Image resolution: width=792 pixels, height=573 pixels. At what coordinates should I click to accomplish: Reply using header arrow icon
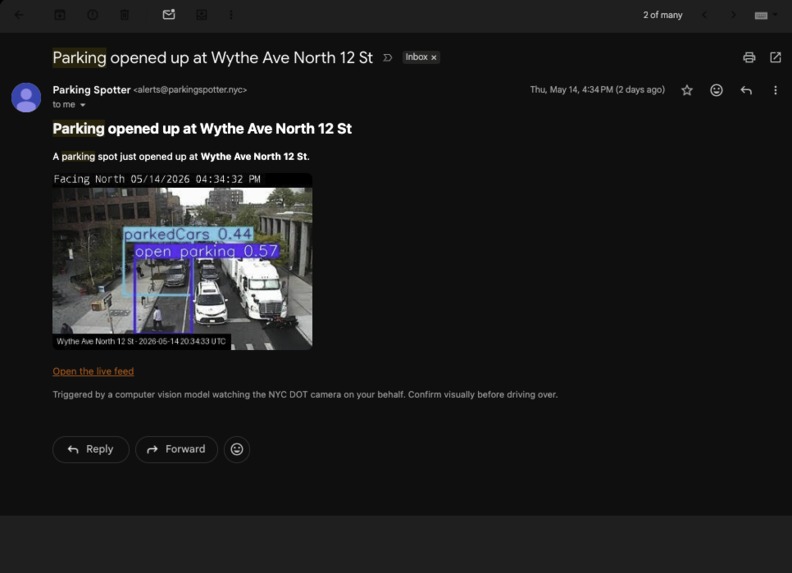click(x=746, y=90)
